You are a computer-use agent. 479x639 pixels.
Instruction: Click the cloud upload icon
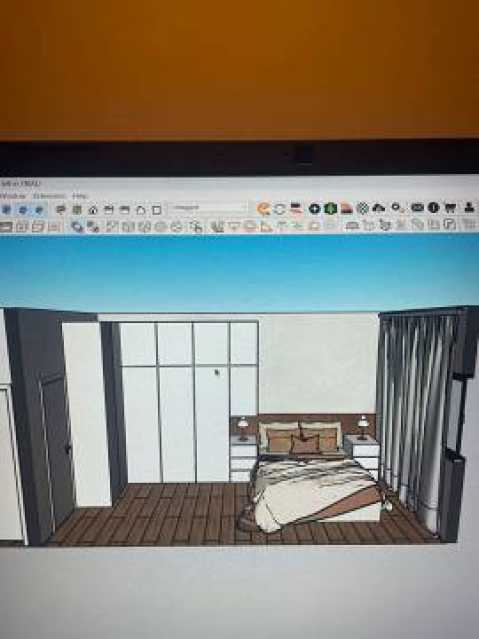click(379, 208)
